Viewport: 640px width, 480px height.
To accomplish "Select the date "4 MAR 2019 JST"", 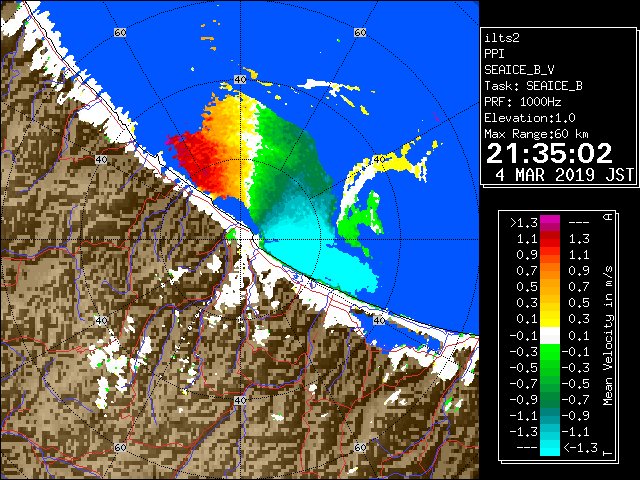I will 564,175.
